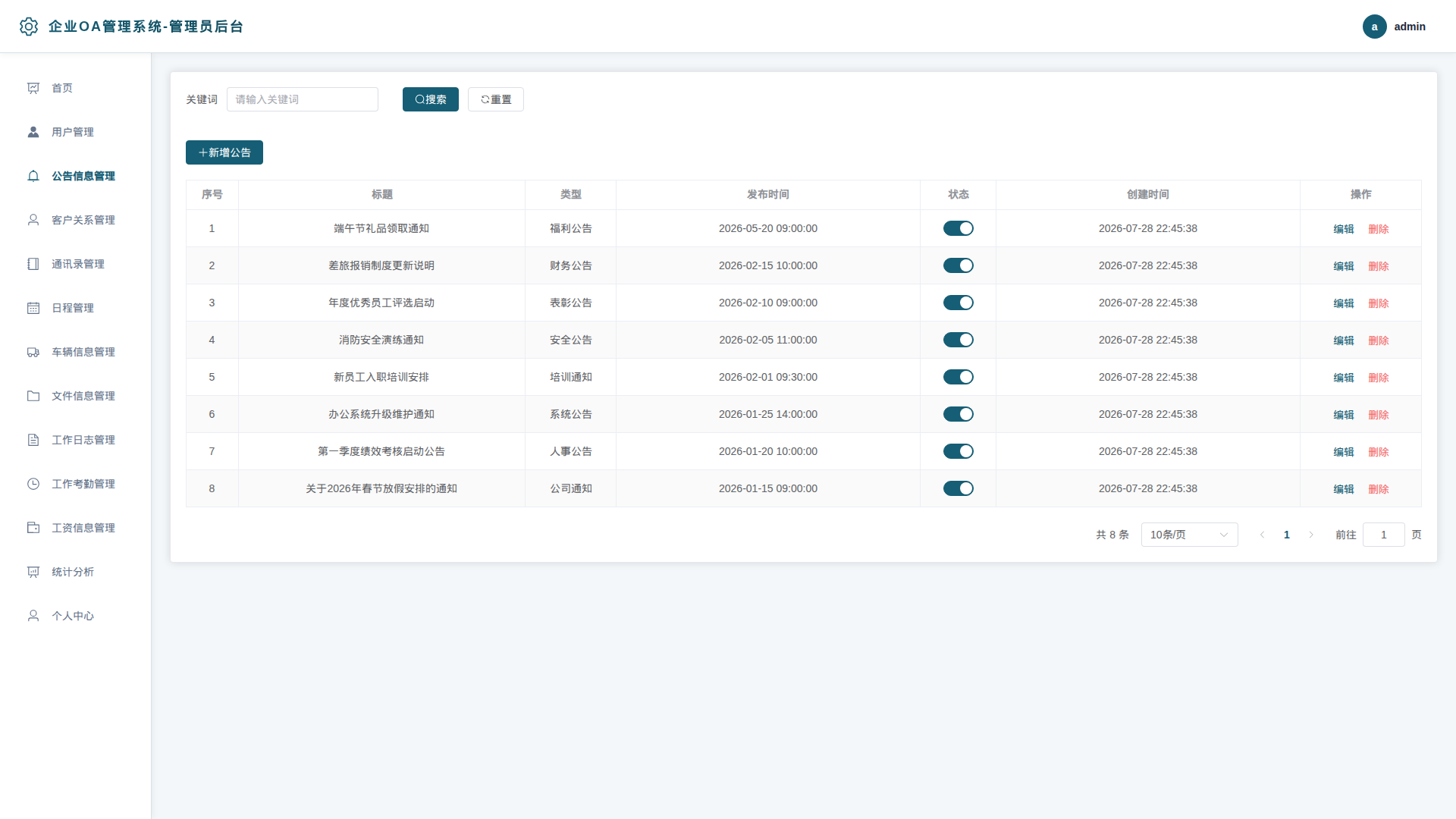Screen dimensions: 1456x819
Task: Go to previous page arrow
Action: coord(1262,535)
